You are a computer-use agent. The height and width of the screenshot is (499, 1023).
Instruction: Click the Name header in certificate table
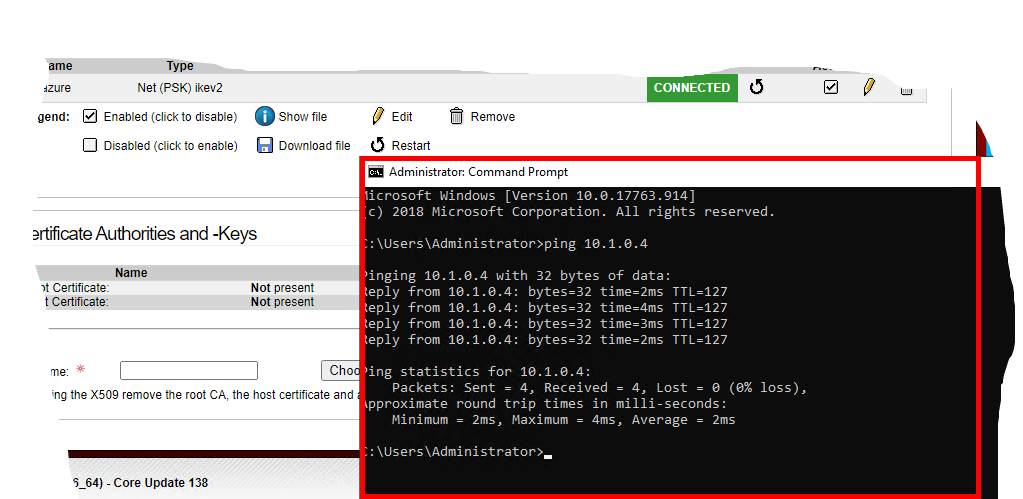click(131, 273)
